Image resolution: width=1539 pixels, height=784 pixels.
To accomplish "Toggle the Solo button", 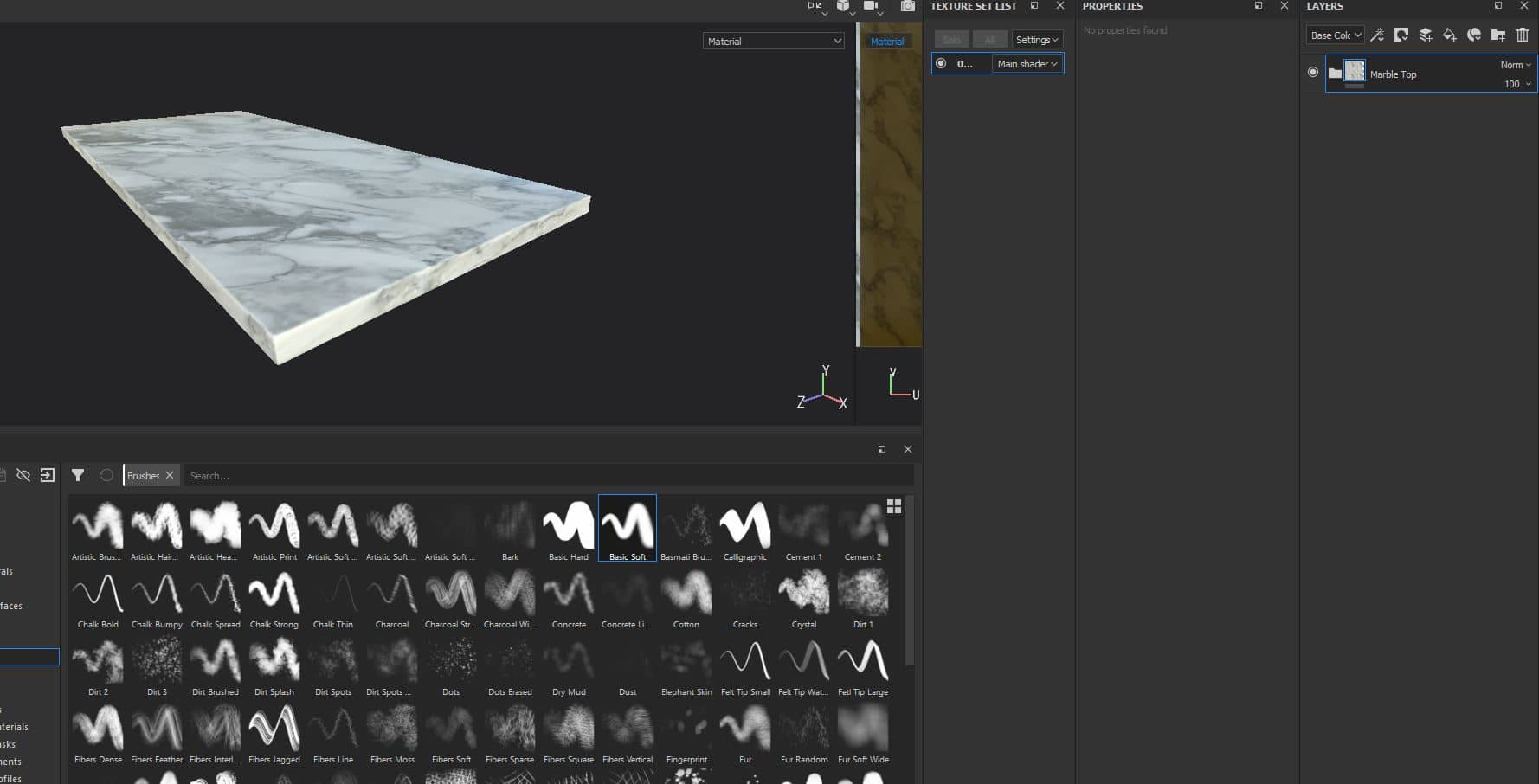I will tap(952, 40).
